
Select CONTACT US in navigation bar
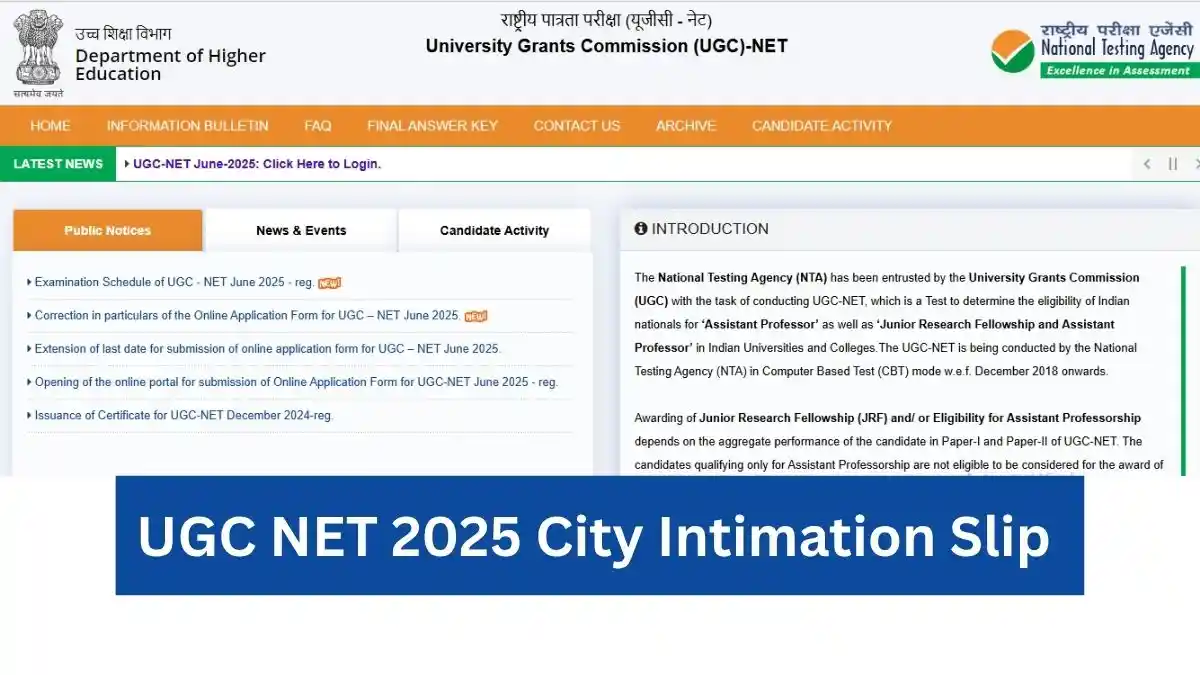pos(577,126)
